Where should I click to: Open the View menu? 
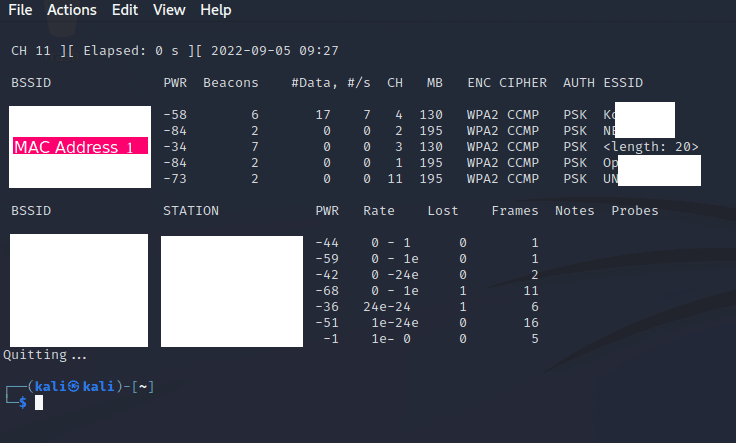pyautogui.click(x=169, y=10)
